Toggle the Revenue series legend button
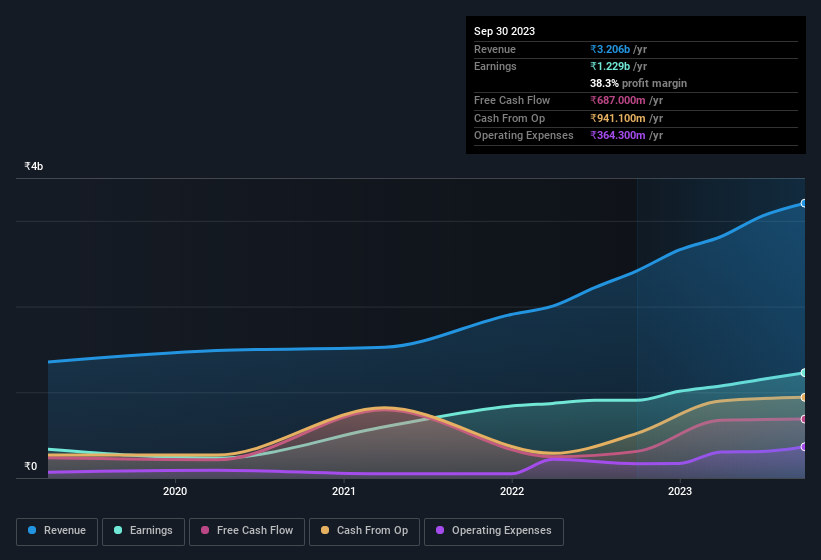This screenshot has height=560, width=821. coord(57,531)
